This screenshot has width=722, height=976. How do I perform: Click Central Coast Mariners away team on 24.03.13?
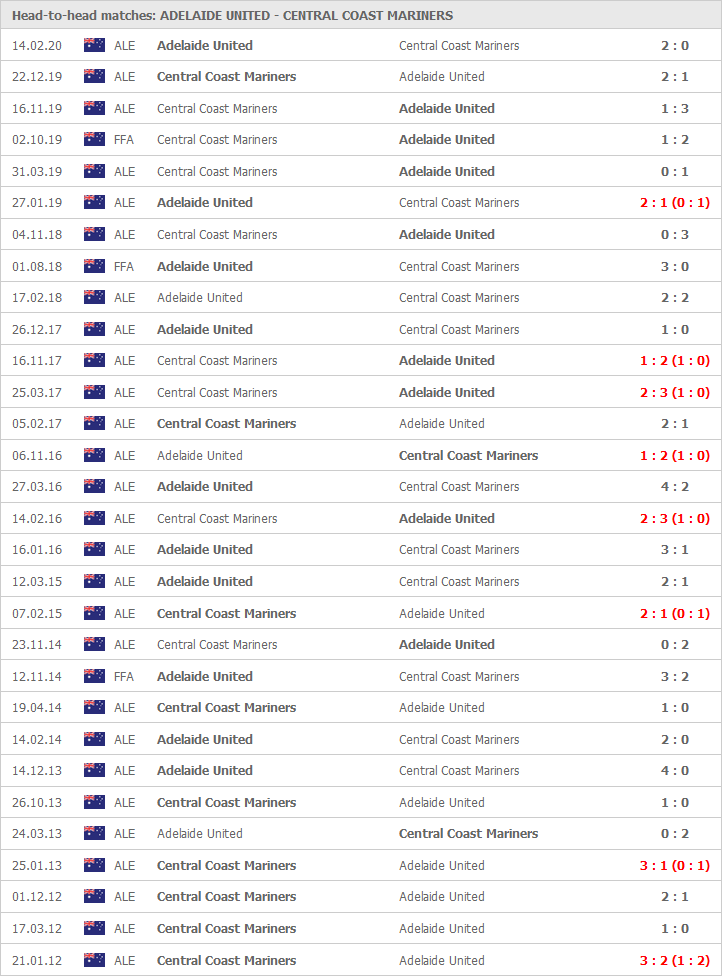click(x=469, y=833)
